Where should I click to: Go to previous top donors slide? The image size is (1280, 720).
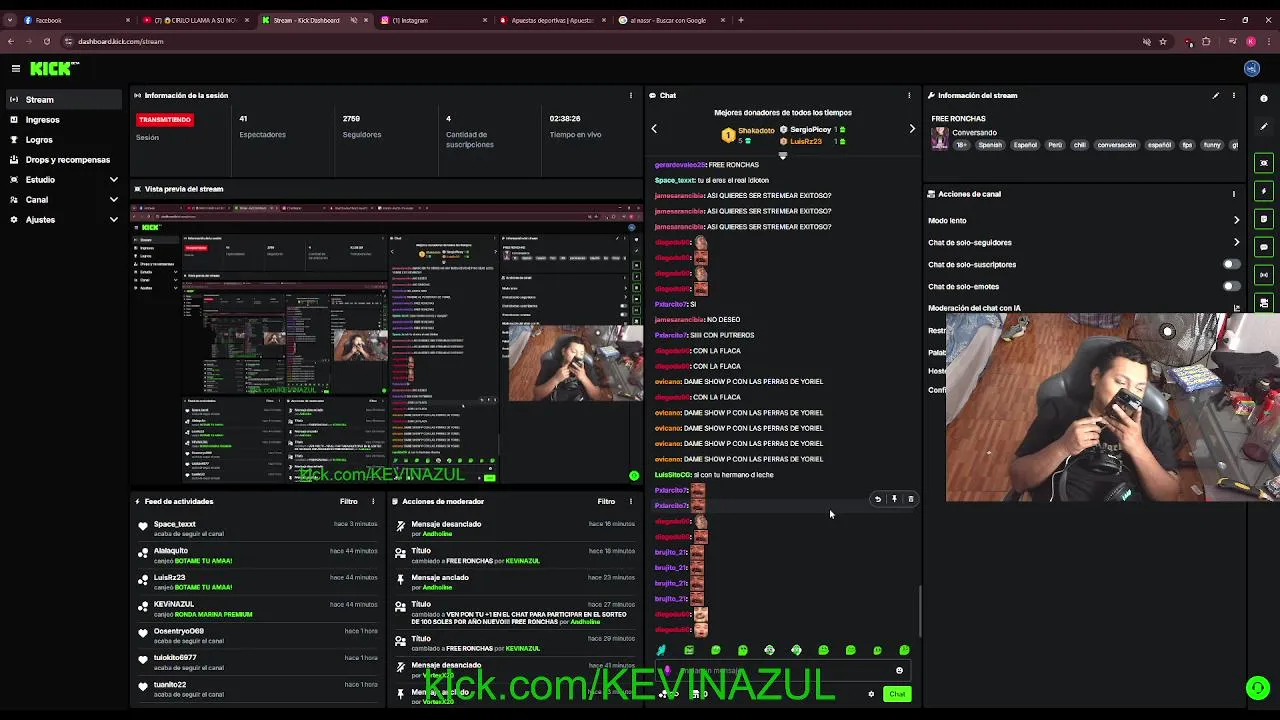(x=654, y=129)
